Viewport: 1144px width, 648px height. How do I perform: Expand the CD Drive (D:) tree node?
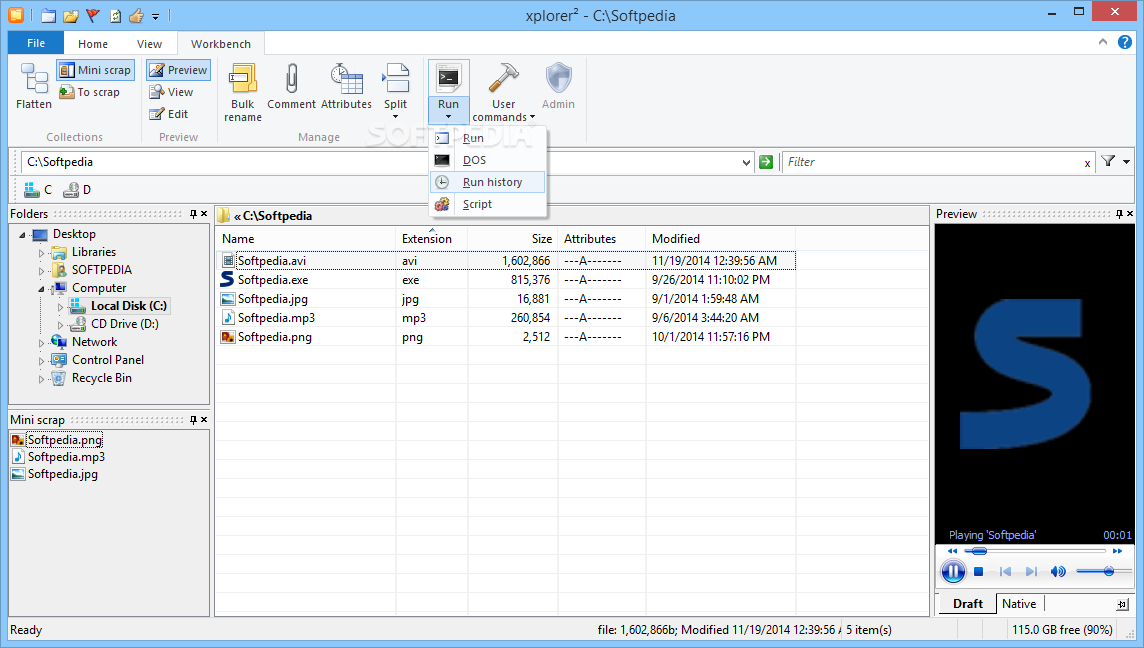click(60, 325)
